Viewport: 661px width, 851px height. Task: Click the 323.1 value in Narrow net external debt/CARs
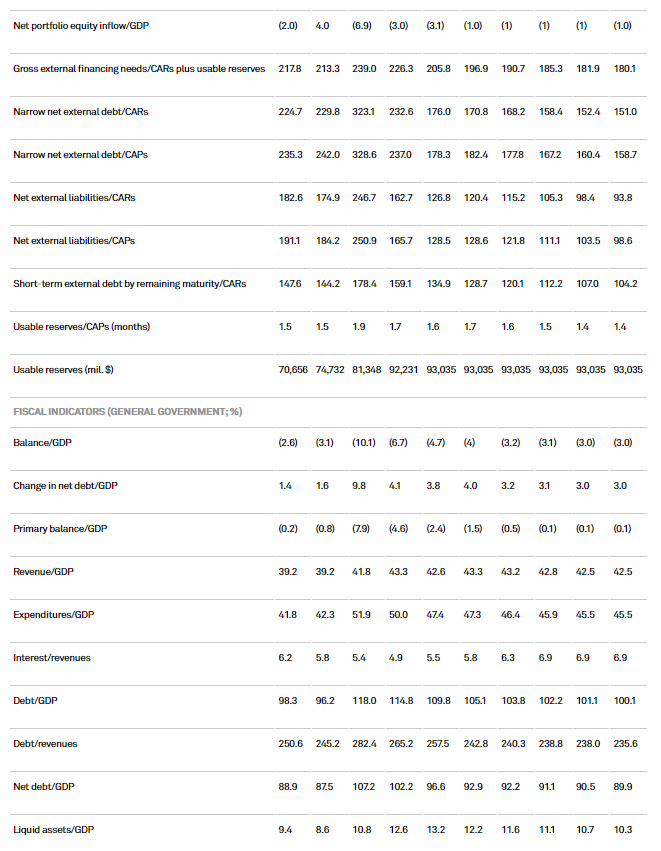(x=363, y=111)
